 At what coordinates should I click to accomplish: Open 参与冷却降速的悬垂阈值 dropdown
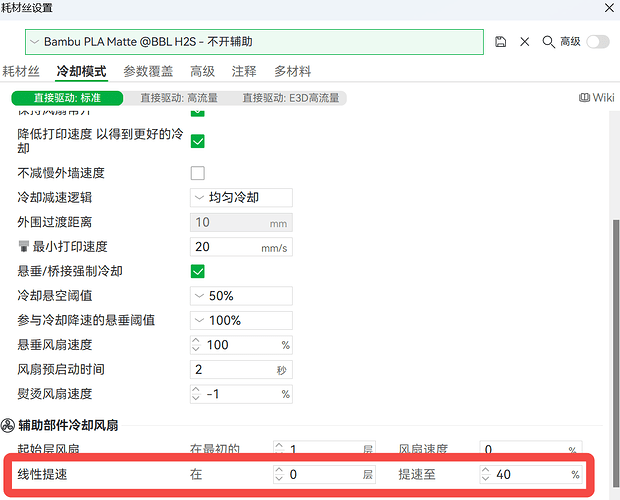coord(241,321)
